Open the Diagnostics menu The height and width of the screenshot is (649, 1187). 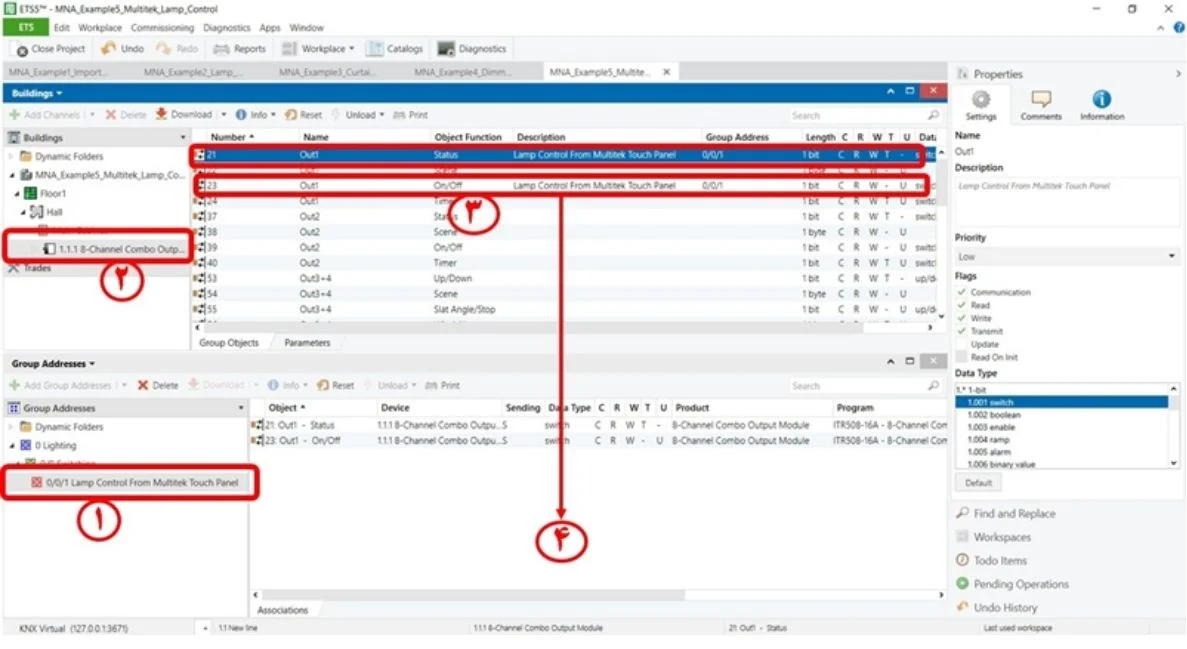pyautogui.click(x=226, y=27)
